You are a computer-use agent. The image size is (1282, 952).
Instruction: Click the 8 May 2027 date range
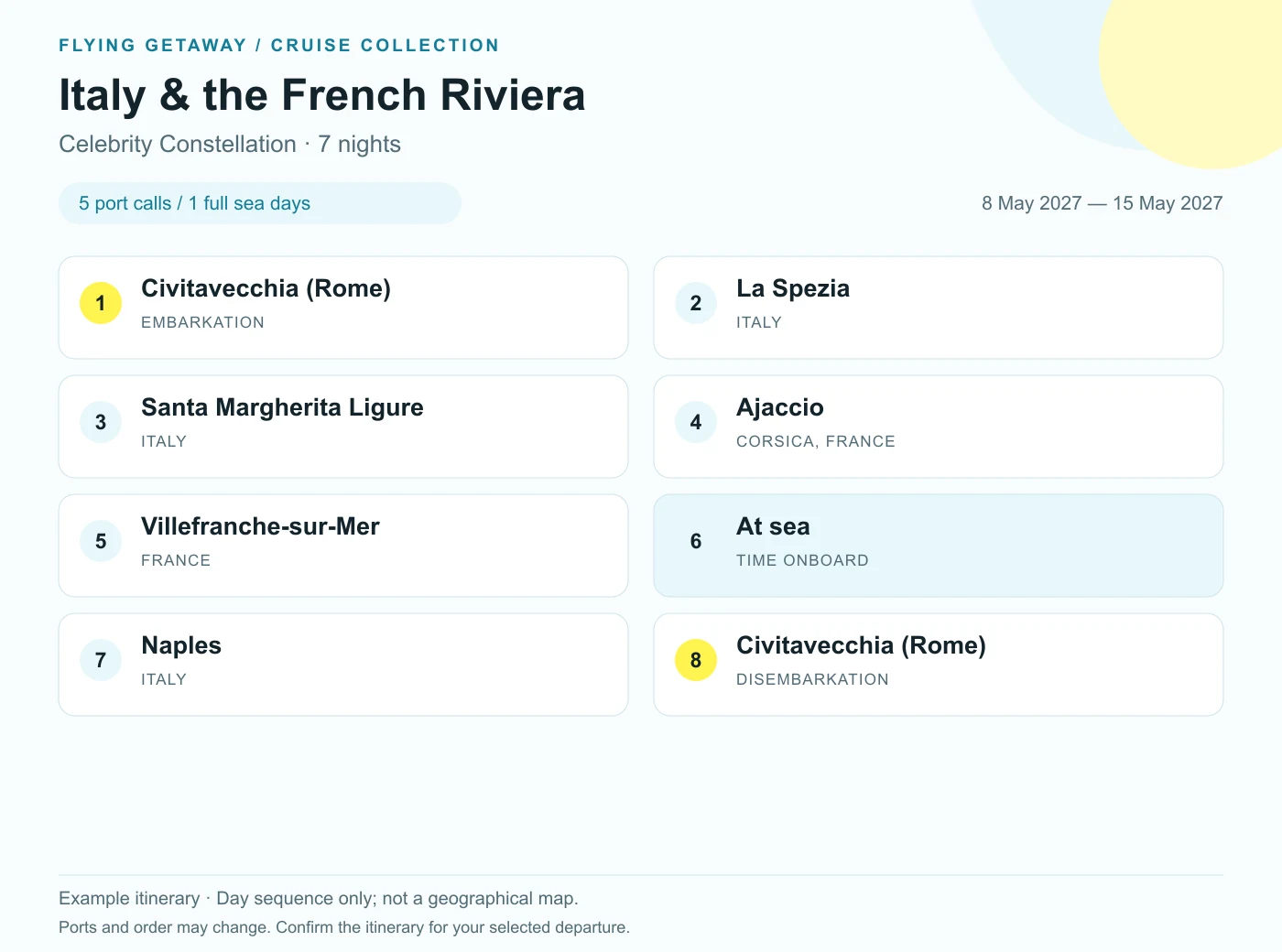1103,203
